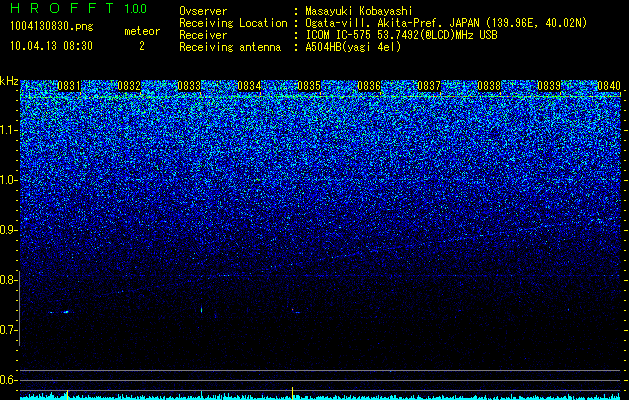629x400 pixels.
Task: Click the HROFFT 1.00 title text
Action: tap(78, 8)
